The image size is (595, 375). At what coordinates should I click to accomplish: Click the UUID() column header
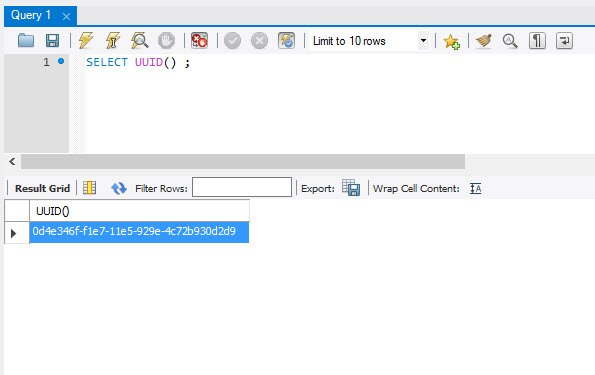(x=139, y=211)
